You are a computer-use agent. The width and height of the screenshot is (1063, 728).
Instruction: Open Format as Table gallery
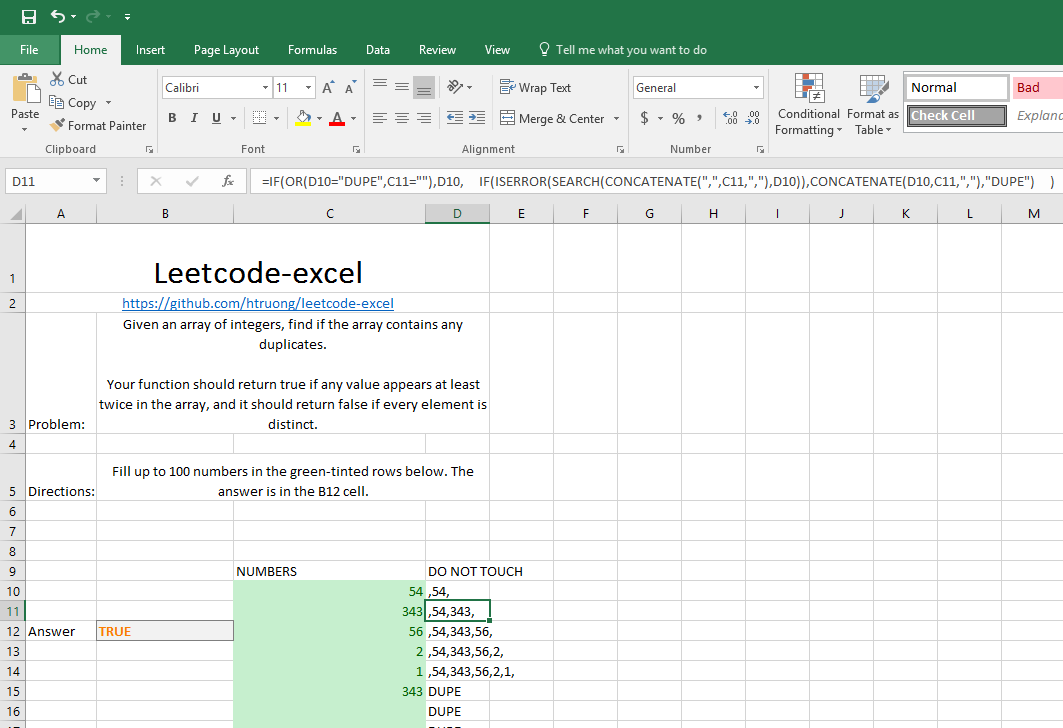click(873, 104)
